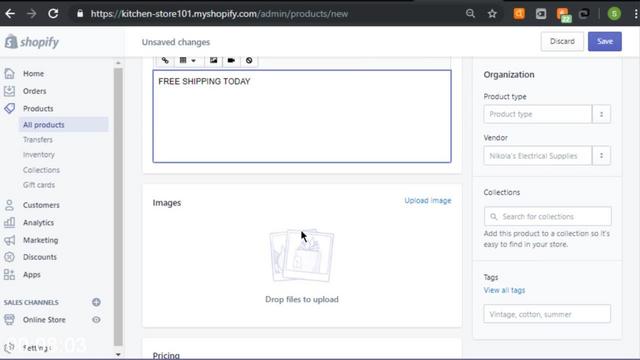Add a new sales channel
Viewport: 640px width, 360px height.
(96, 302)
